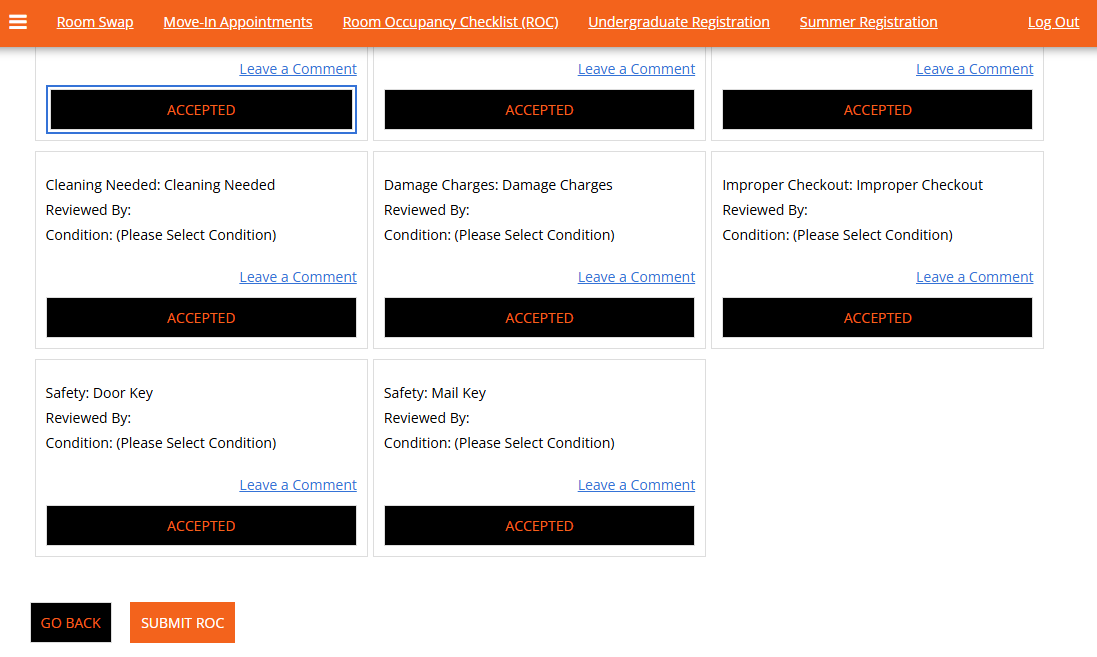Toggle the Accepted button for Damage Charges

[x=539, y=318]
